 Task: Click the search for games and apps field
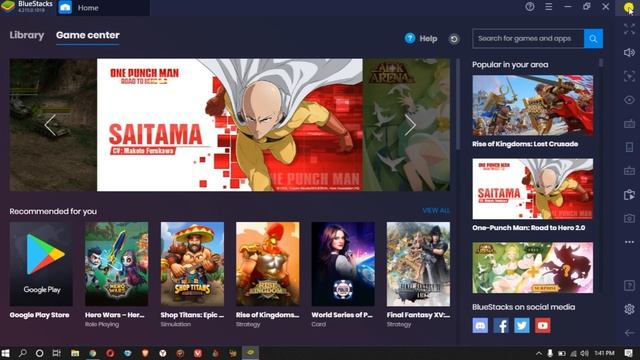pyautogui.click(x=528, y=39)
